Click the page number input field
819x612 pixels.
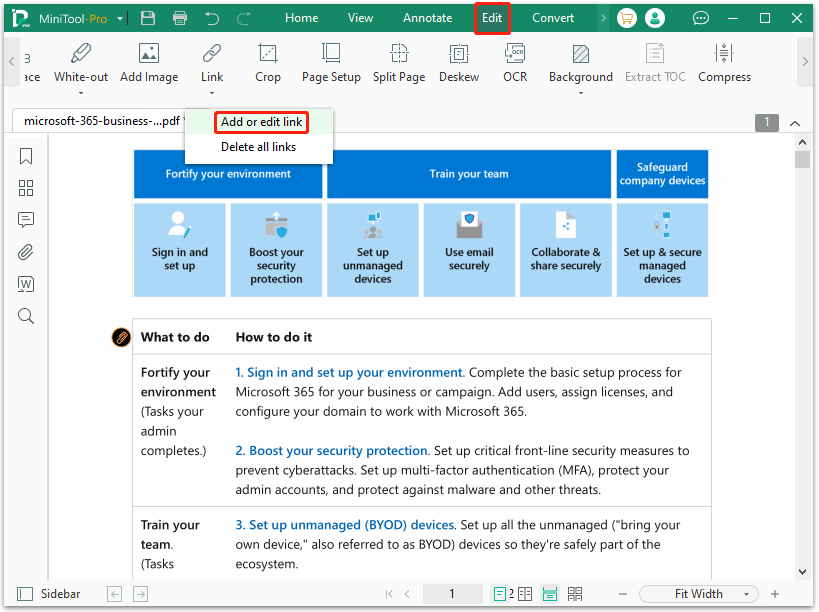pyautogui.click(x=452, y=594)
